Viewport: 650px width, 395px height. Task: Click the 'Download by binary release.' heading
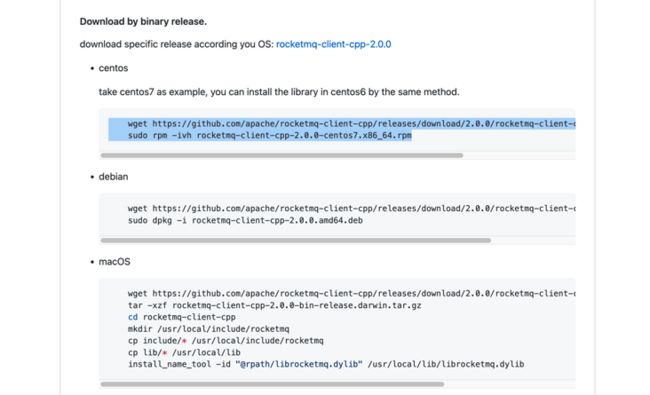pyautogui.click(x=143, y=22)
